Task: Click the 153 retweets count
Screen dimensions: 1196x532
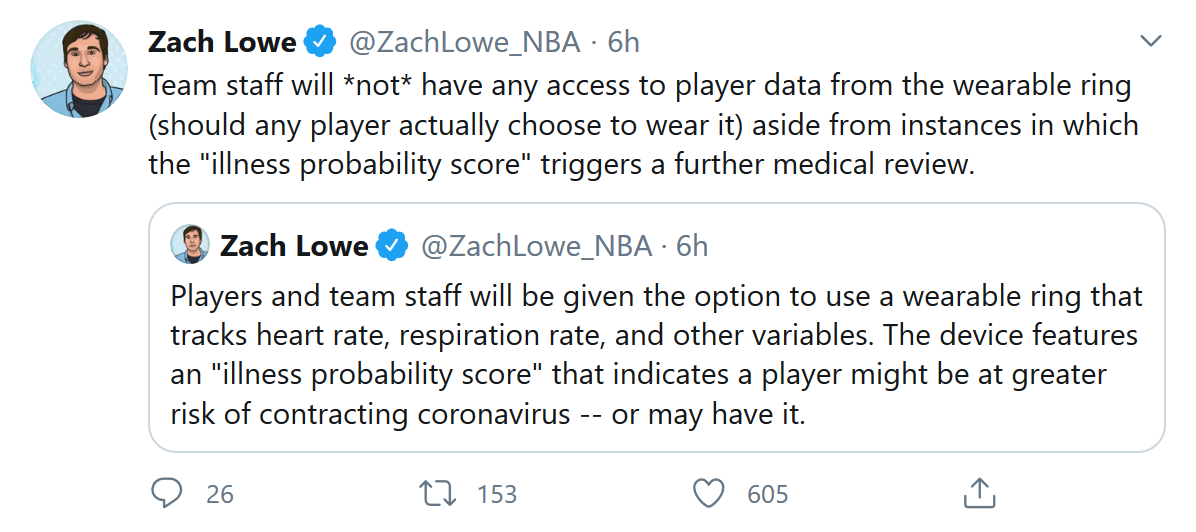Action: [496, 493]
